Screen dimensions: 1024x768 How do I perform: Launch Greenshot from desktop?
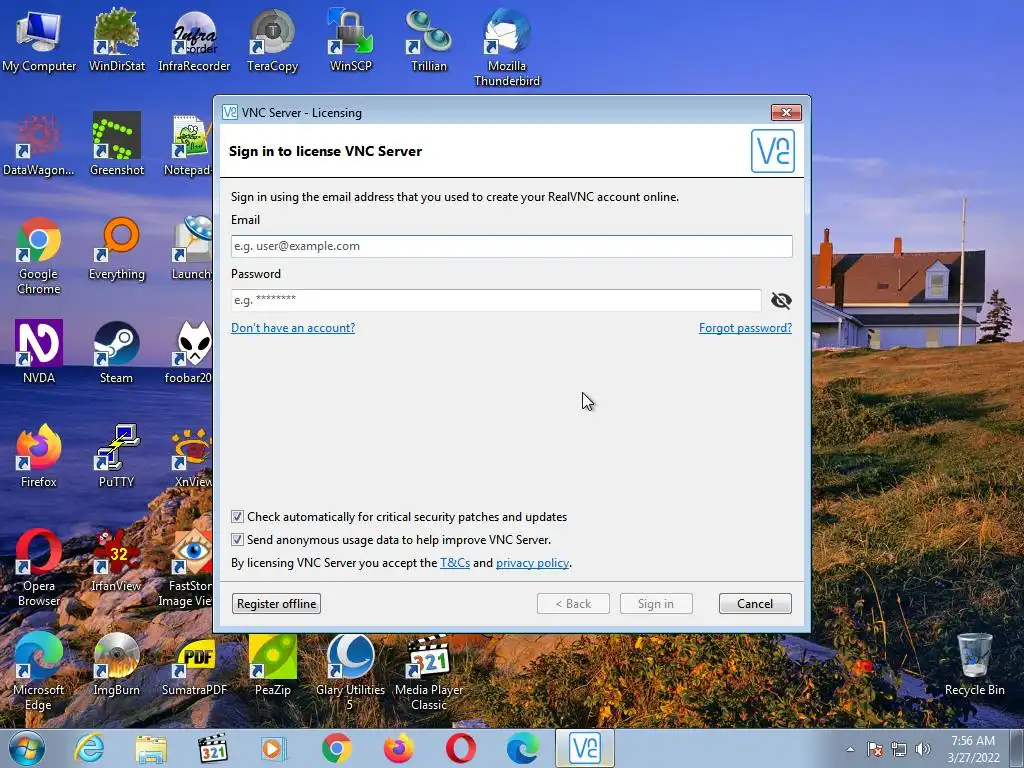[116, 145]
